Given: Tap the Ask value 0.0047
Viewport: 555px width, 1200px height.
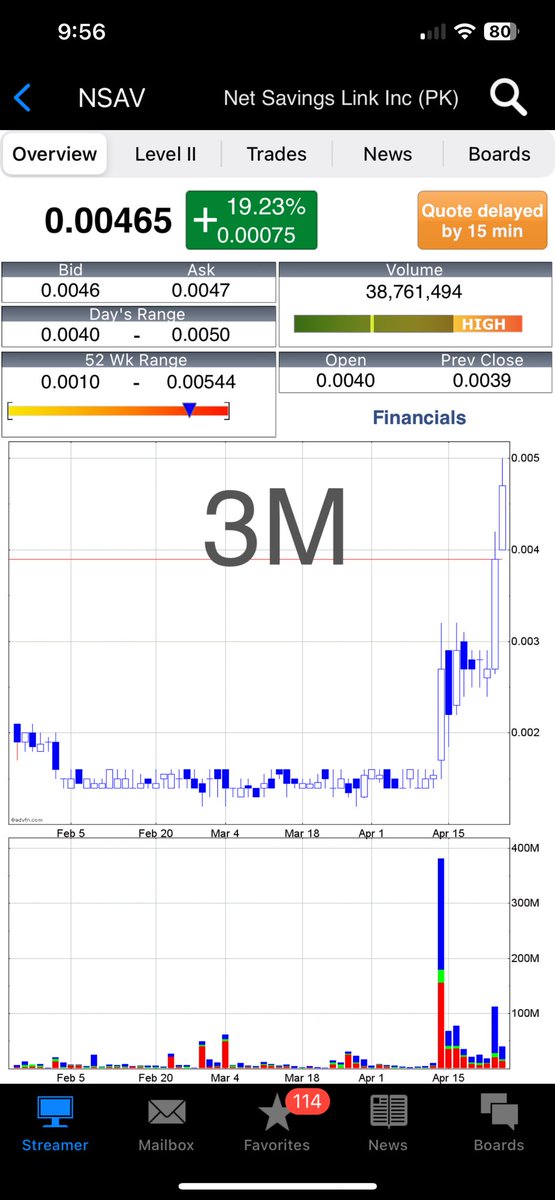Looking at the screenshot, I should point(200,290).
